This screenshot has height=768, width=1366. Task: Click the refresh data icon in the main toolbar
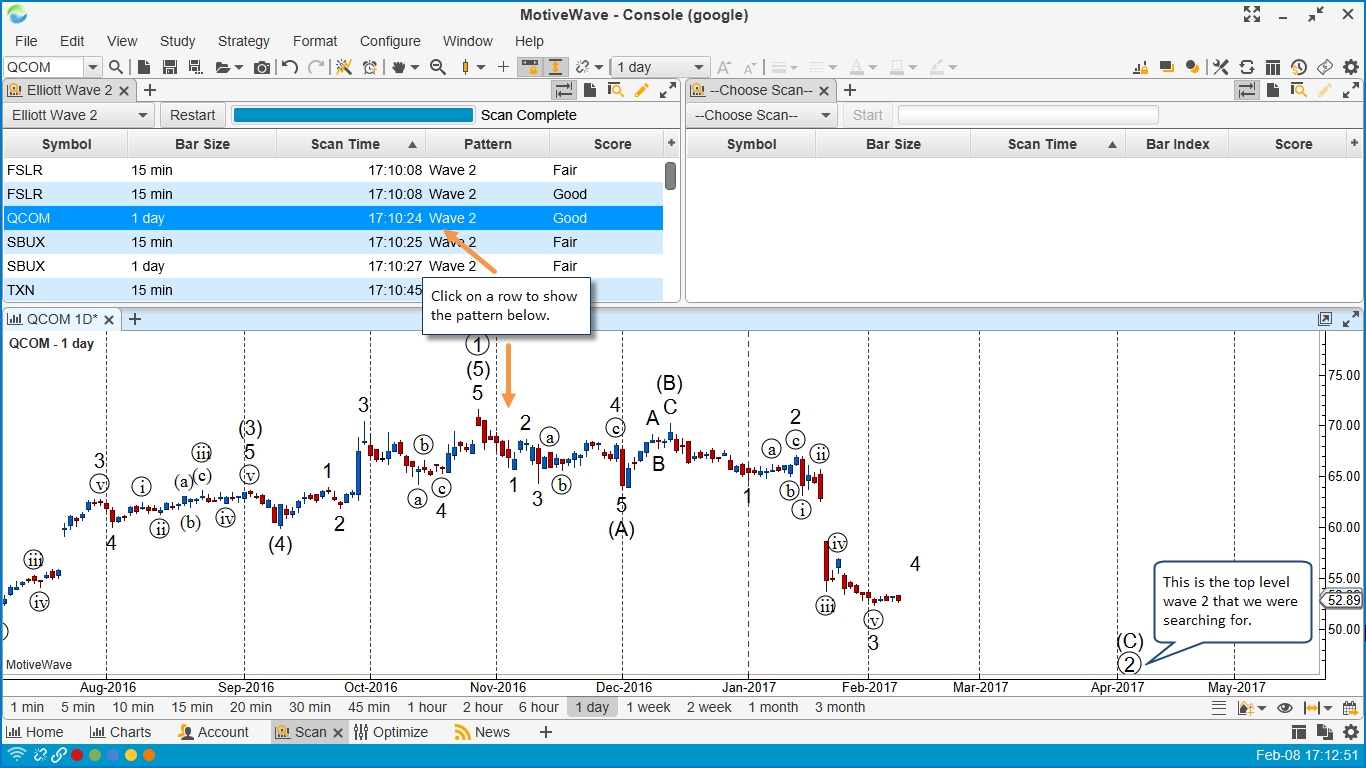[x=1246, y=67]
